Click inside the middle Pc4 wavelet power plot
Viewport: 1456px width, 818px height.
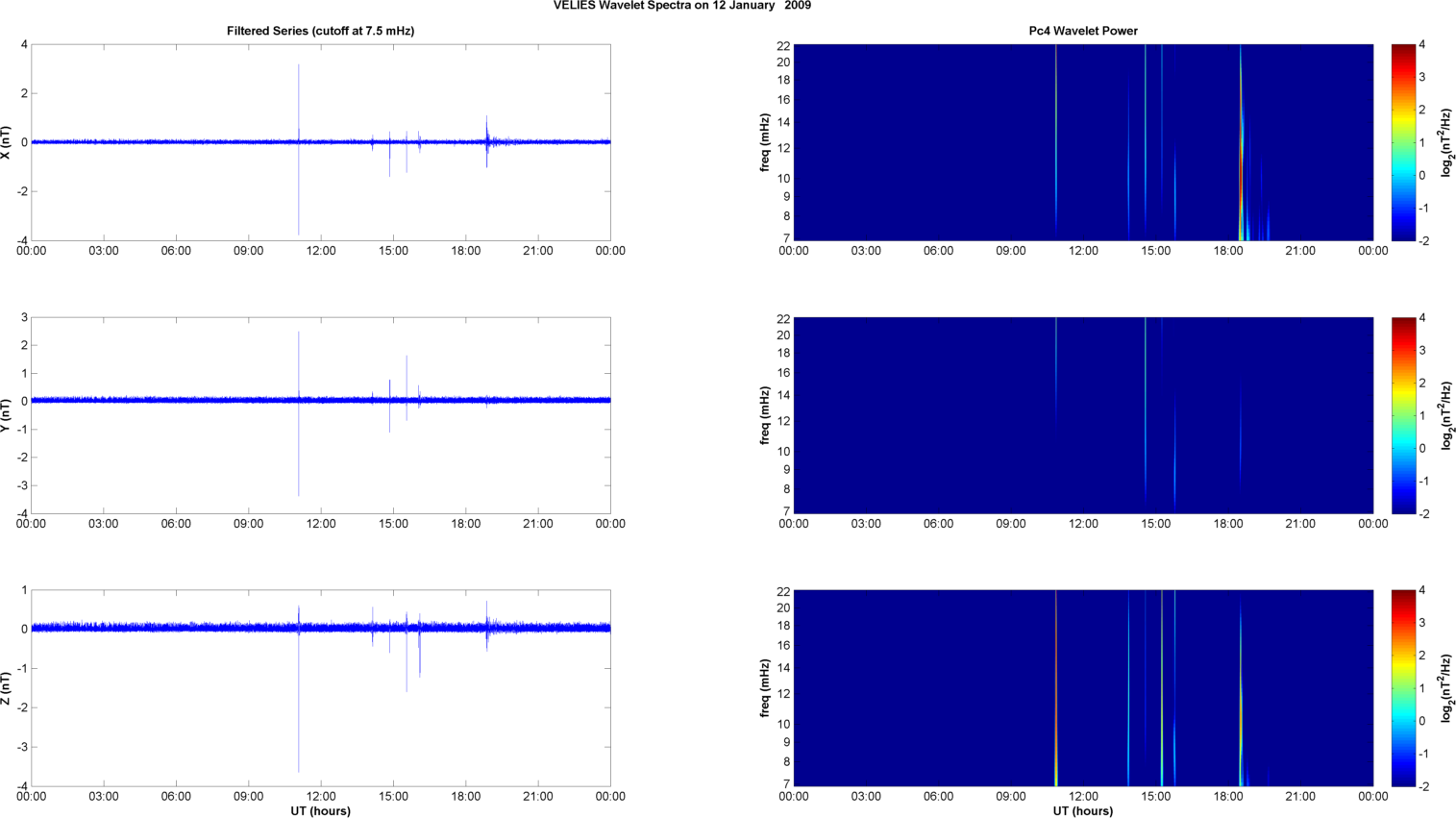[x=1083, y=415]
